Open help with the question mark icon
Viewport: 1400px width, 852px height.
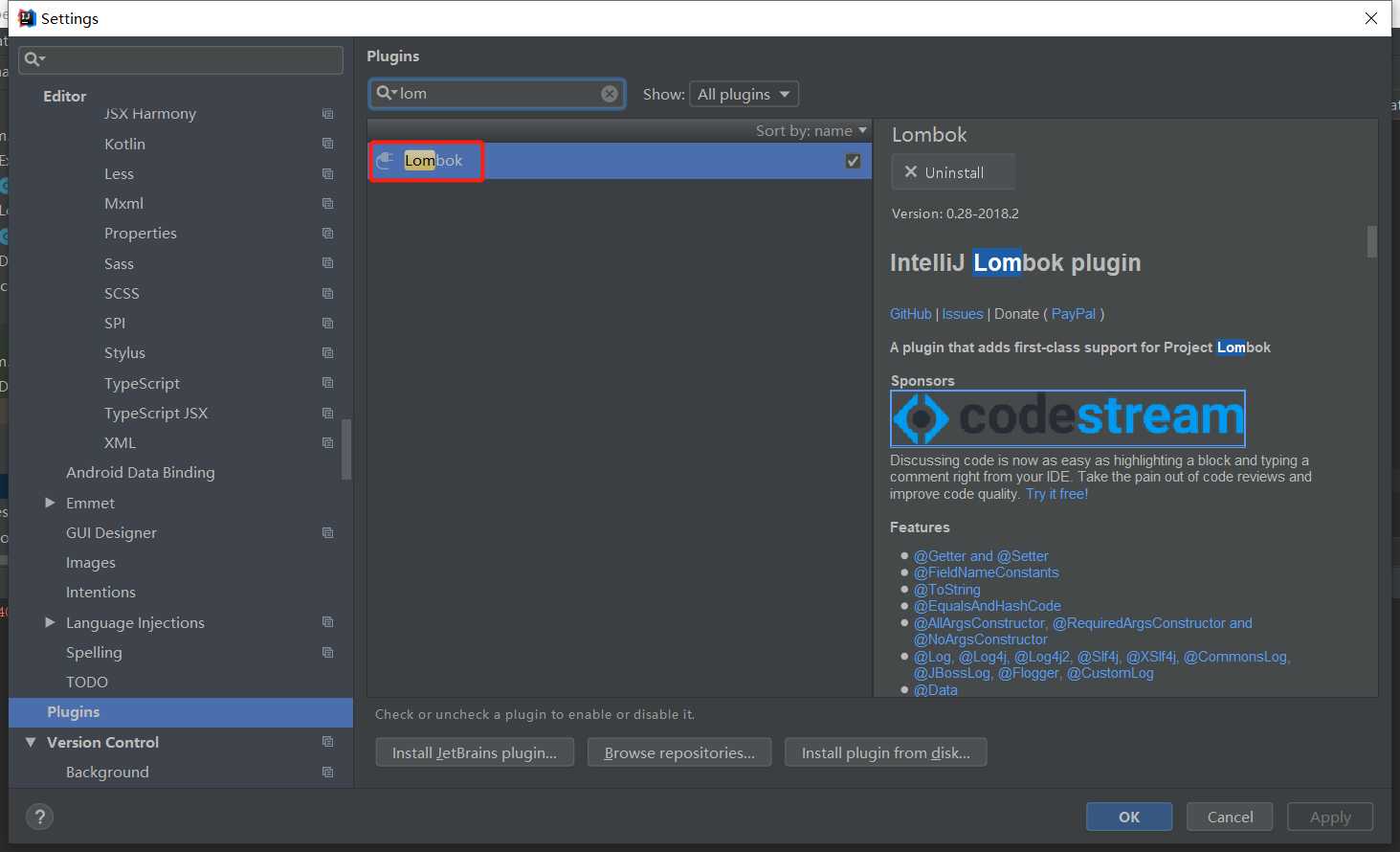tap(39, 817)
